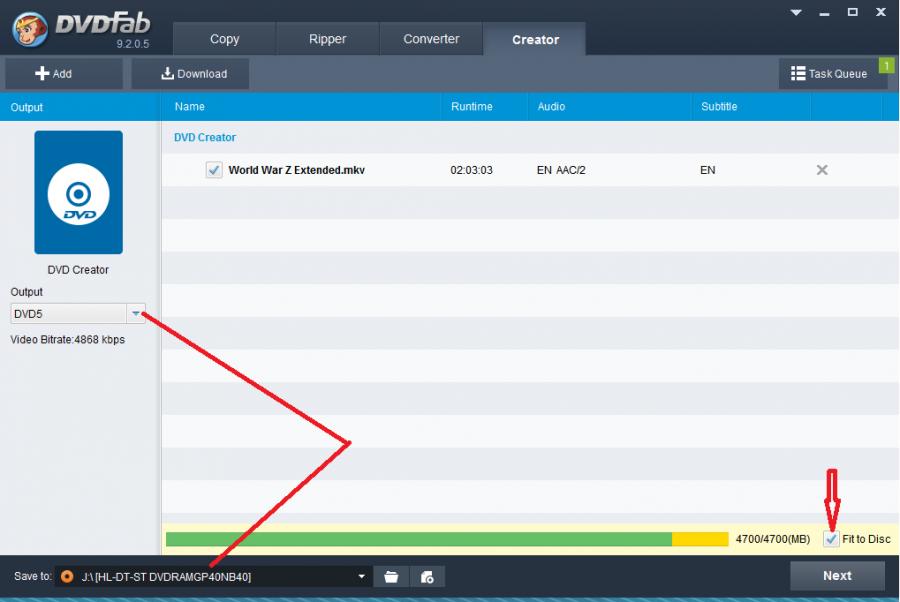Minimize the DVDFab window

[824, 13]
